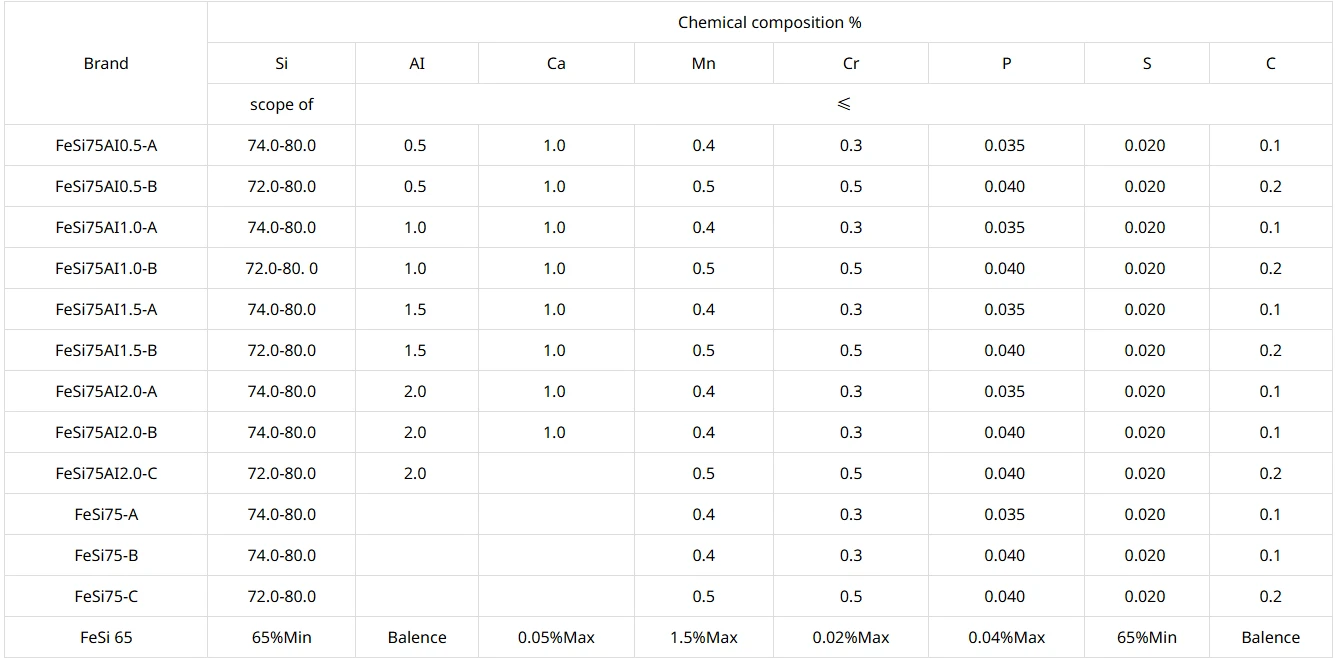The height and width of the screenshot is (658, 1335).
Task: Select the FeSi75-B brand cell
Action: pos(106,555)
